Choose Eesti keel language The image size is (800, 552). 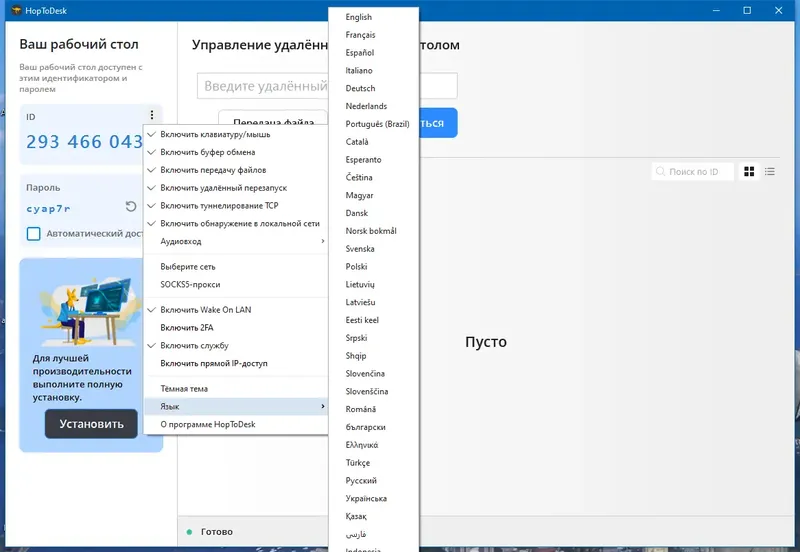(373, 320)
